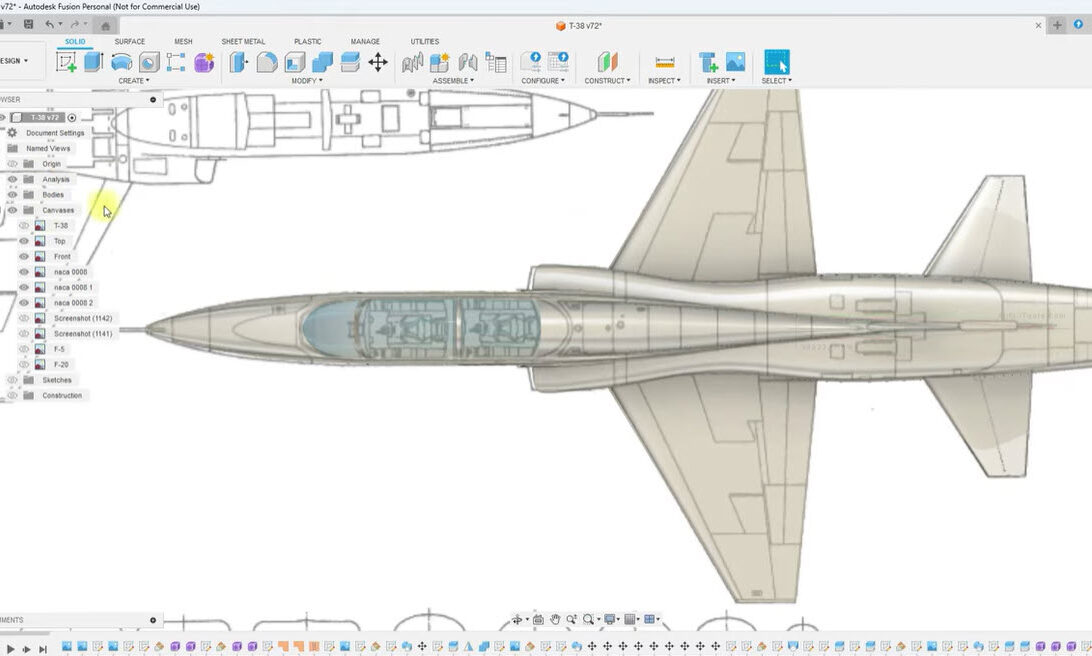Select the Document Settings item
1092x656 pixels.
pos(55,133)
